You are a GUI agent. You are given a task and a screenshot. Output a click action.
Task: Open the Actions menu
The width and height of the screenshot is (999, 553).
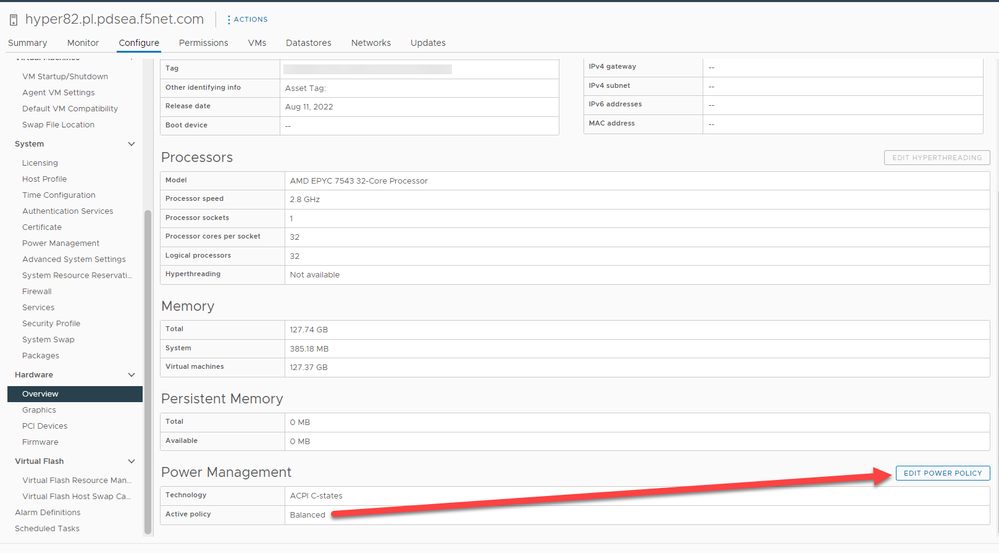click(x=247, y=19)
